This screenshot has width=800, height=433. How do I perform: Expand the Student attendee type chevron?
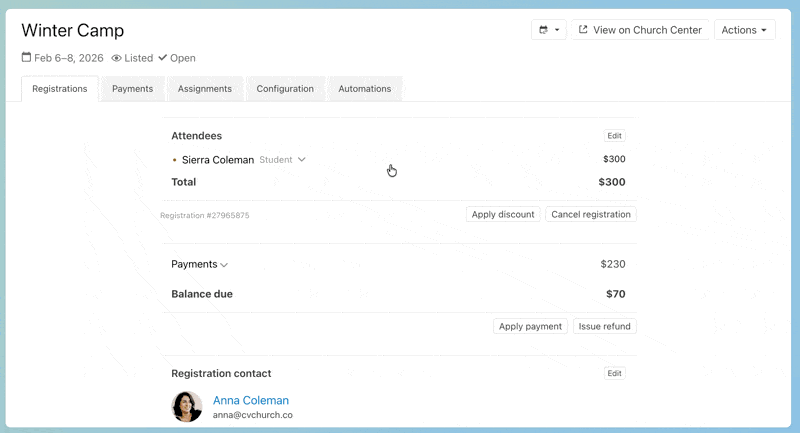(x=301, y=160)
